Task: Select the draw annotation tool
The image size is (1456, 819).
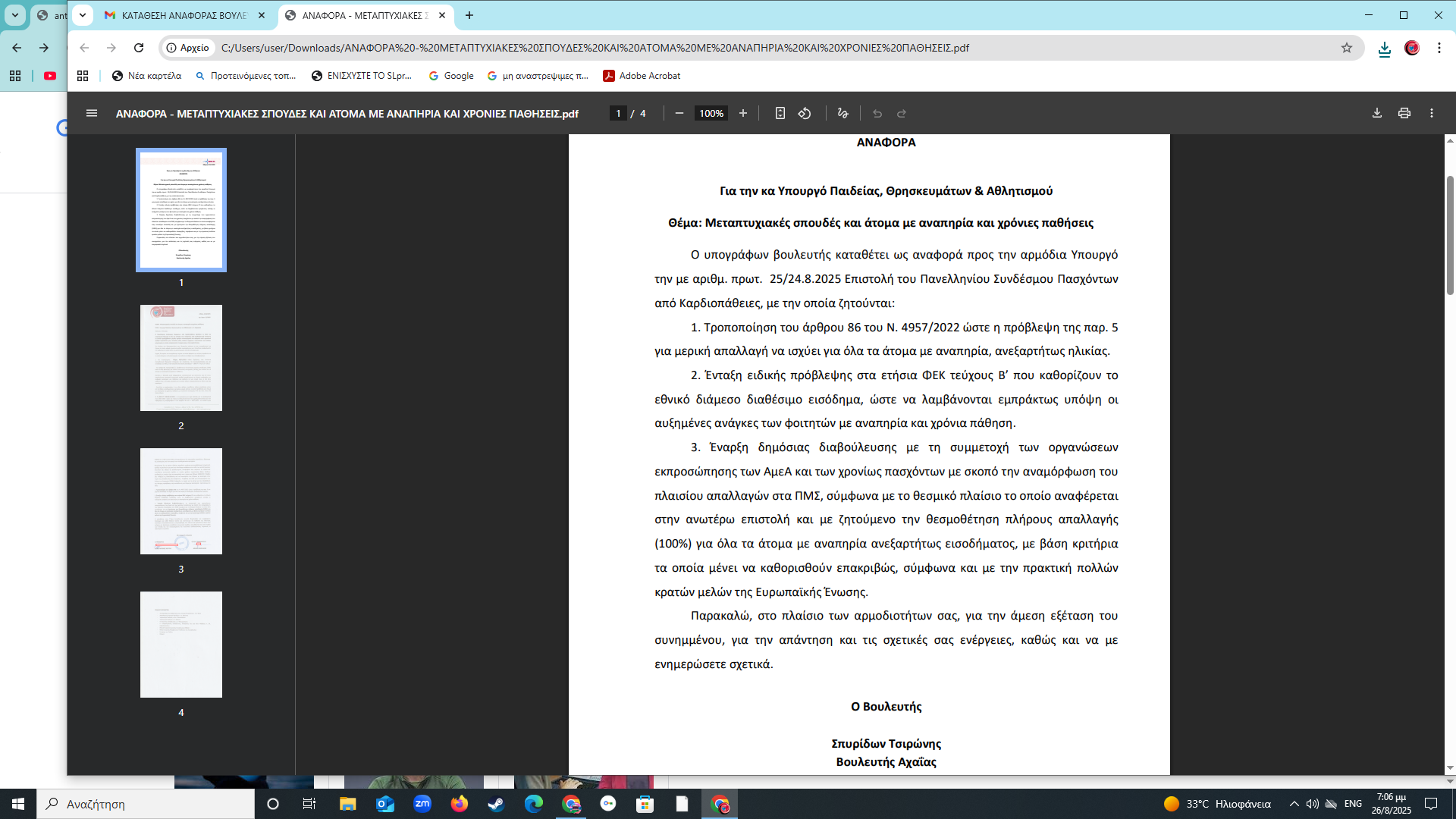Action: pyautogui.click(x=843, y=113)
